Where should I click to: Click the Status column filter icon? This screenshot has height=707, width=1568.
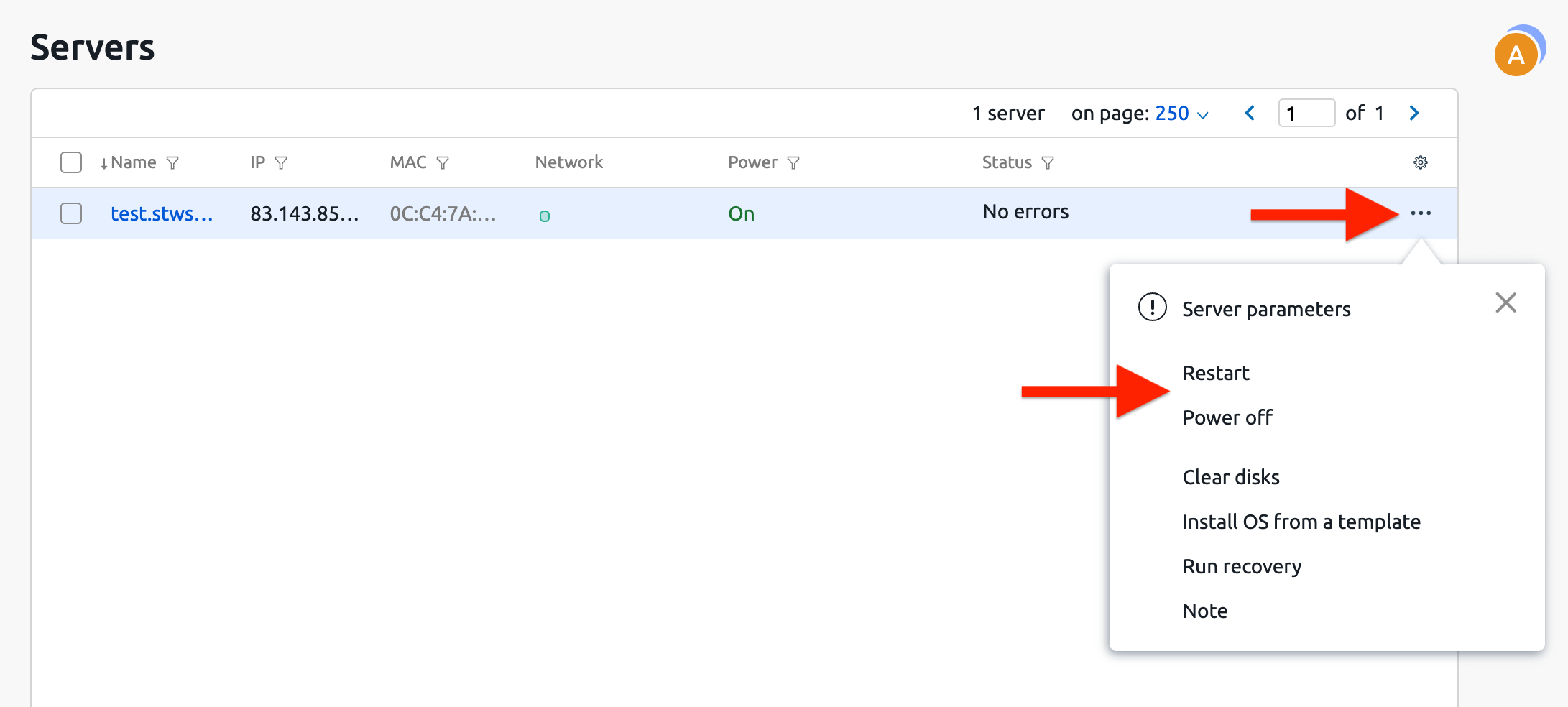click(1048, 163)
